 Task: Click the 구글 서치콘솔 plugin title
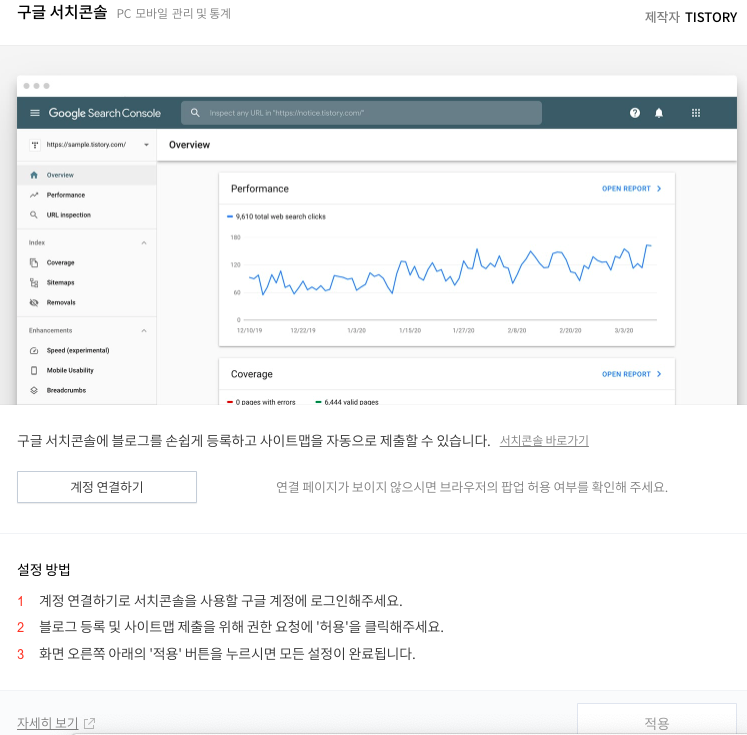point(62,12)
